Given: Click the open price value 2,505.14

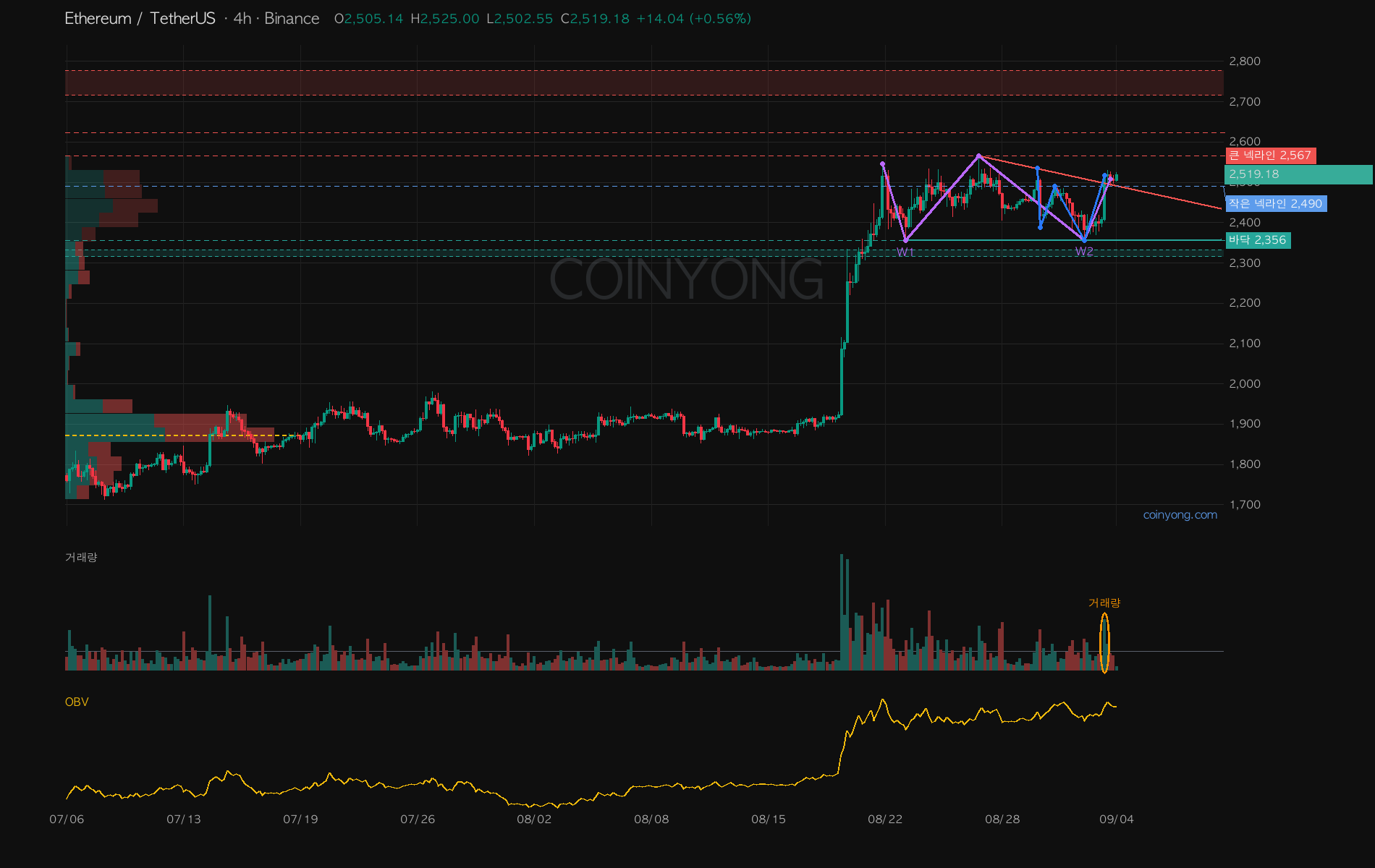Looking at the screenshot, I should 373,19.
